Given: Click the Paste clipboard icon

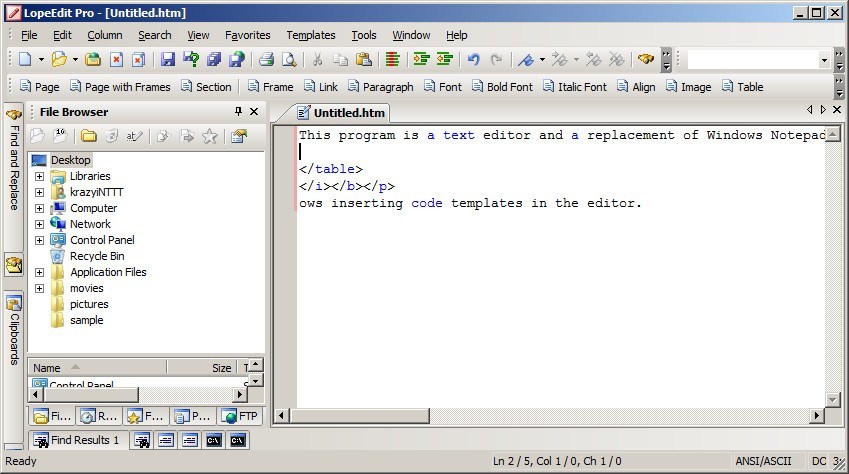Looking at the screenshot, I should (x=363, y=59).
